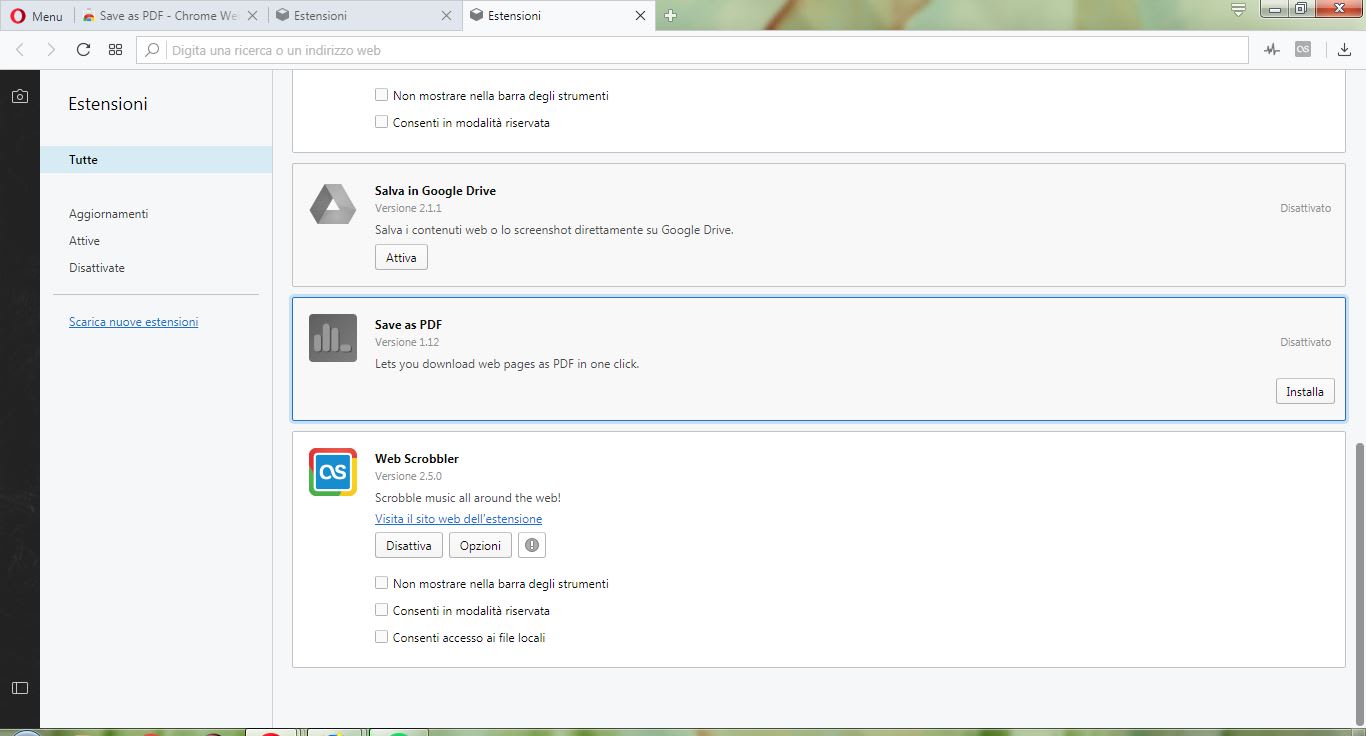
Task: Click the Estensioni sidebar heading
Action: 108,104
